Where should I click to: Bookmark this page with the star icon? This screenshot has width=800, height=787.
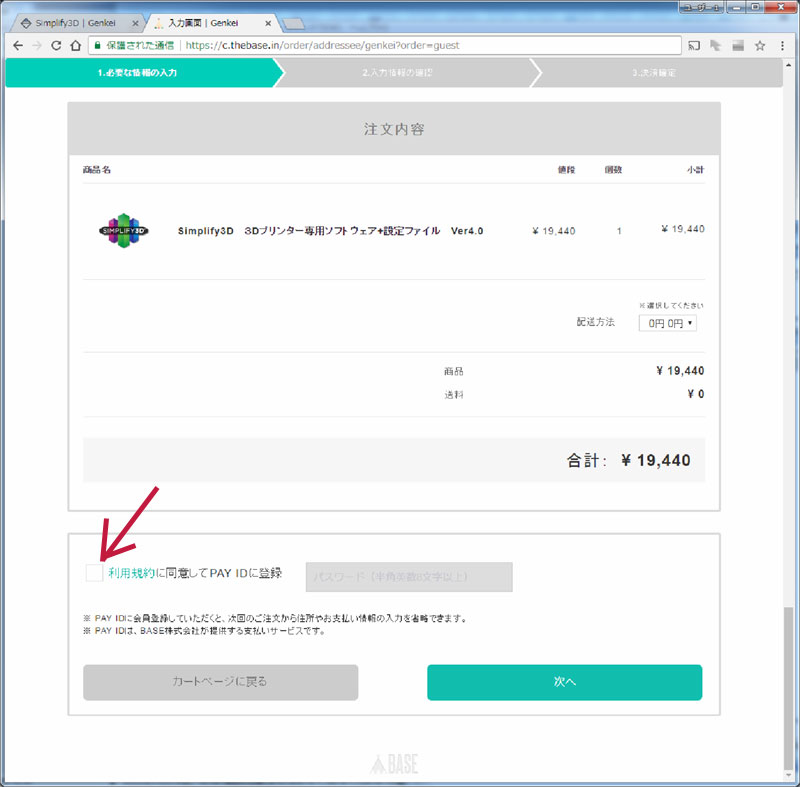760,45
